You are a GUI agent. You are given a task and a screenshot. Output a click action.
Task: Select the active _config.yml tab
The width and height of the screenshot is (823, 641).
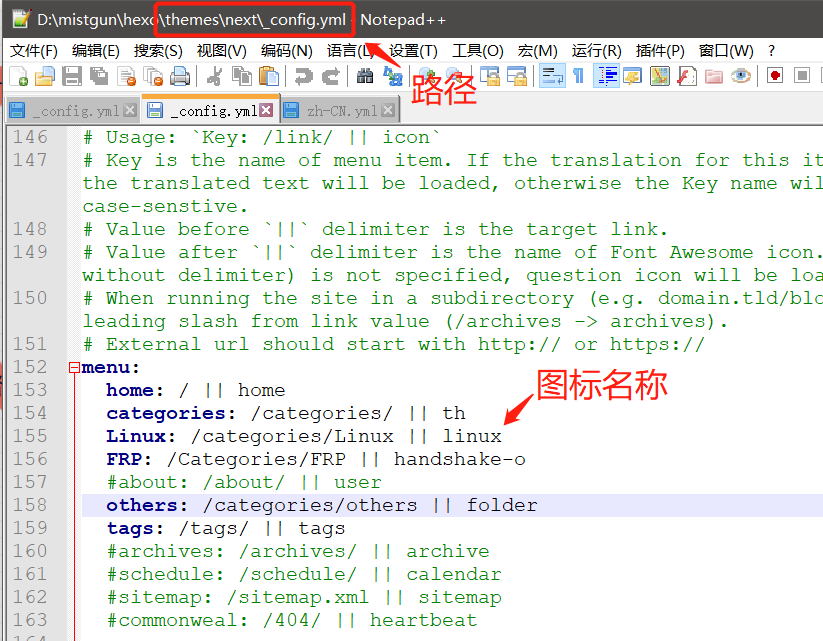click(x=211, y=110)
